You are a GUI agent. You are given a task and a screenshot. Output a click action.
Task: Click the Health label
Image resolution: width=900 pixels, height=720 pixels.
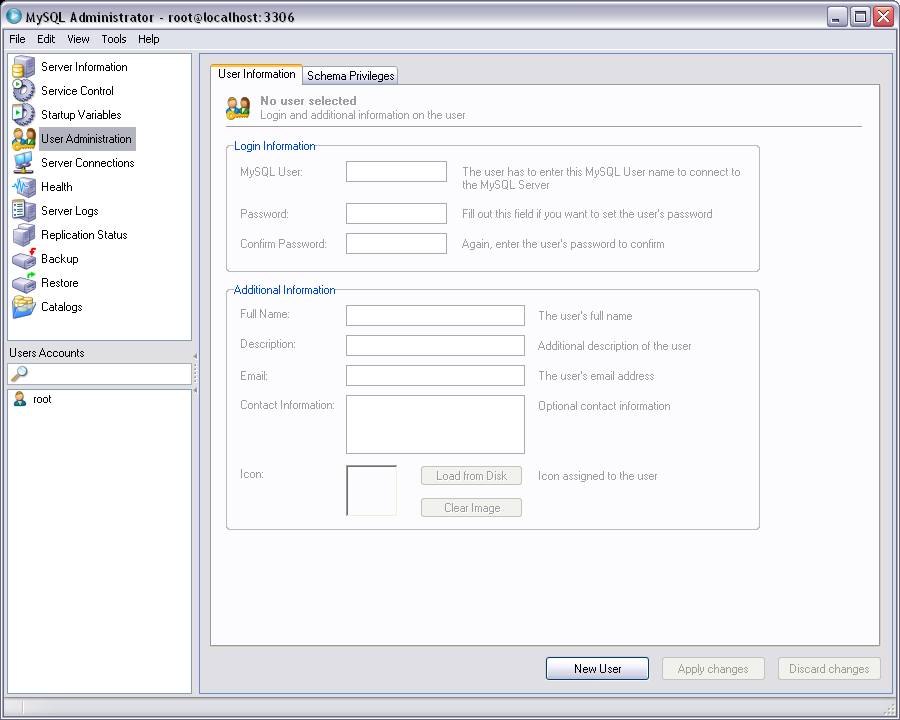(57, 187)
